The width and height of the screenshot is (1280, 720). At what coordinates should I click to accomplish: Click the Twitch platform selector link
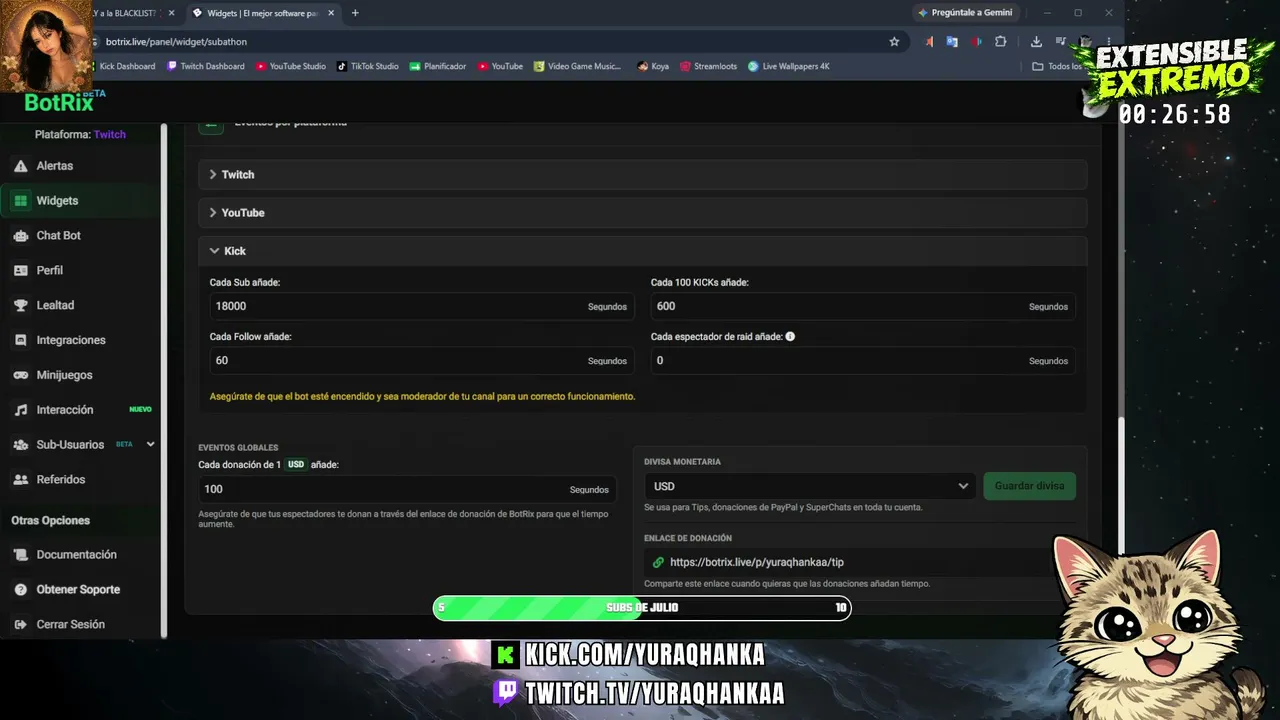[110, 135]
